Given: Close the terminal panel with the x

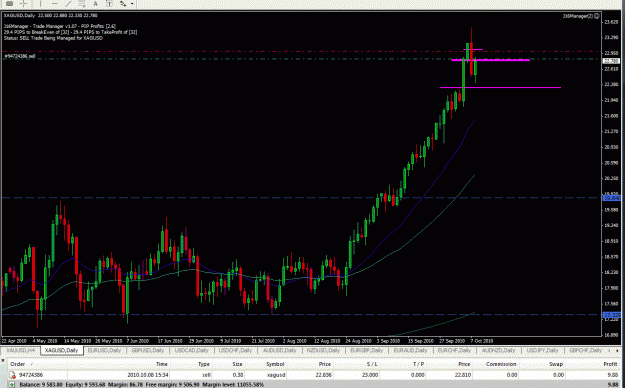Looking at the screenshot, I should point(3,360).
